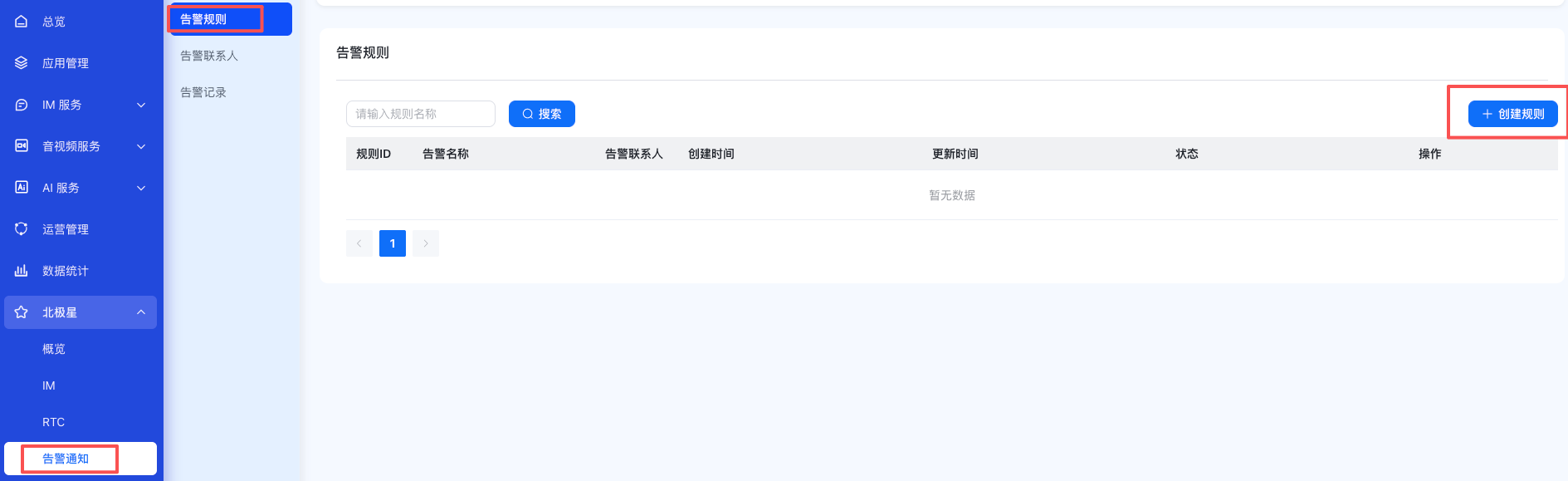1568x481 pixels.
Task: Open the 告警联系人 submenu item
Action: 209,56
